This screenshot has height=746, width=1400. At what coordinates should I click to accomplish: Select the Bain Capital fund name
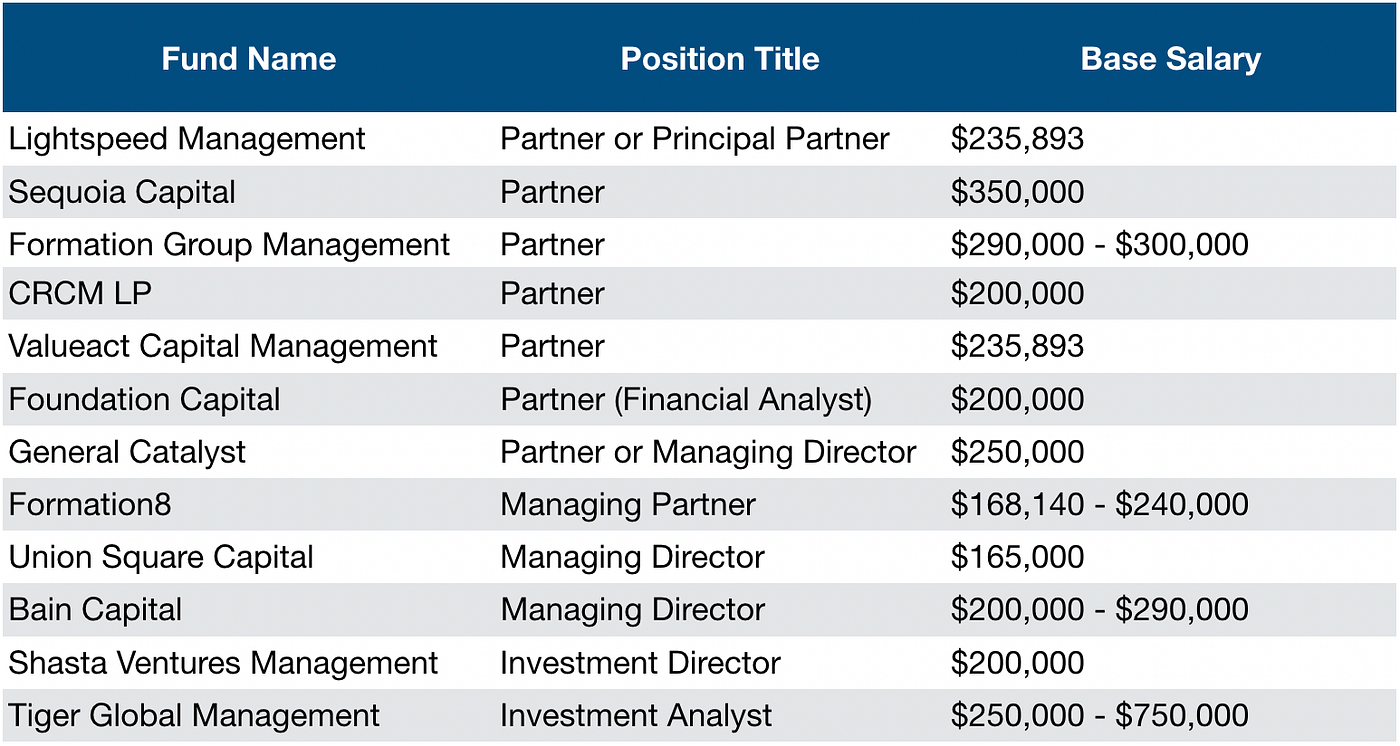point(95,610)
